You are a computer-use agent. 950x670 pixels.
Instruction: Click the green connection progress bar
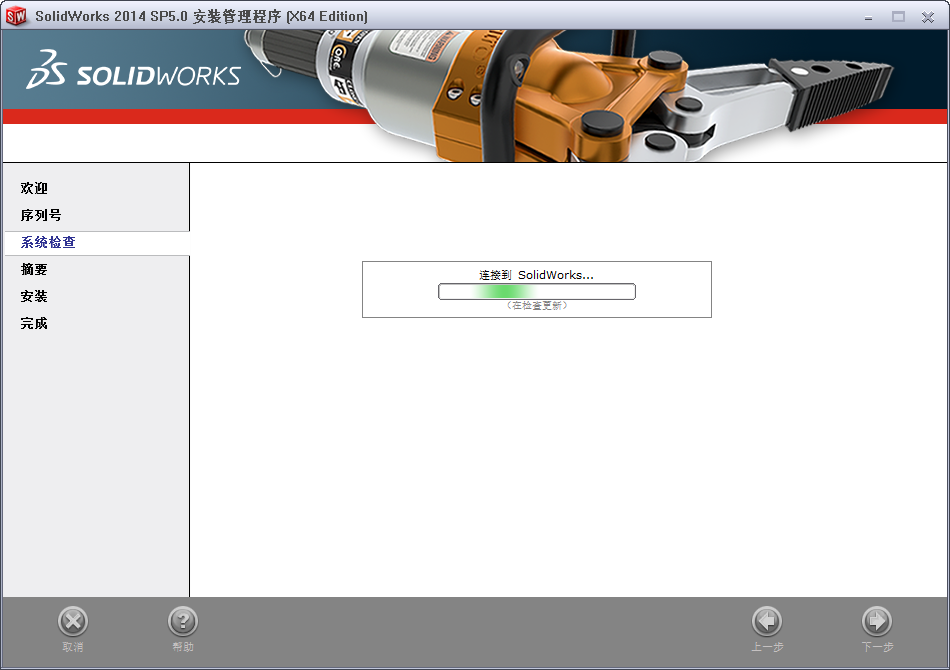pos(537,291)
